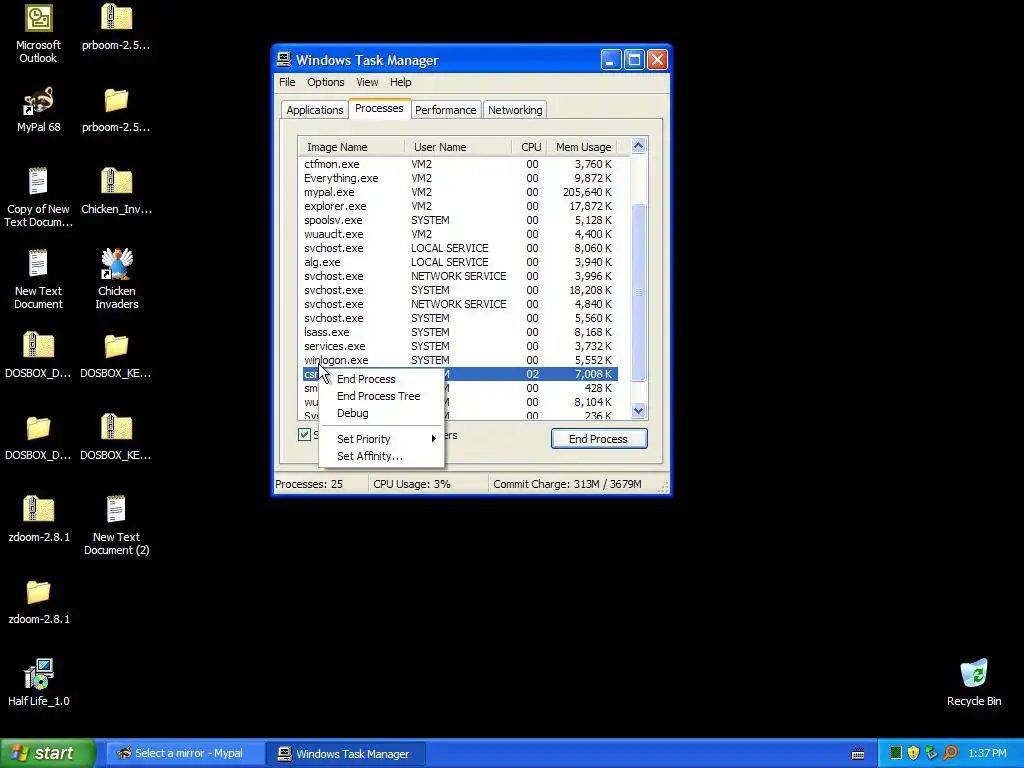1024x768 pixels.
Task: Open the File menu
Action: pyautogui.click(x=287, y=82)
